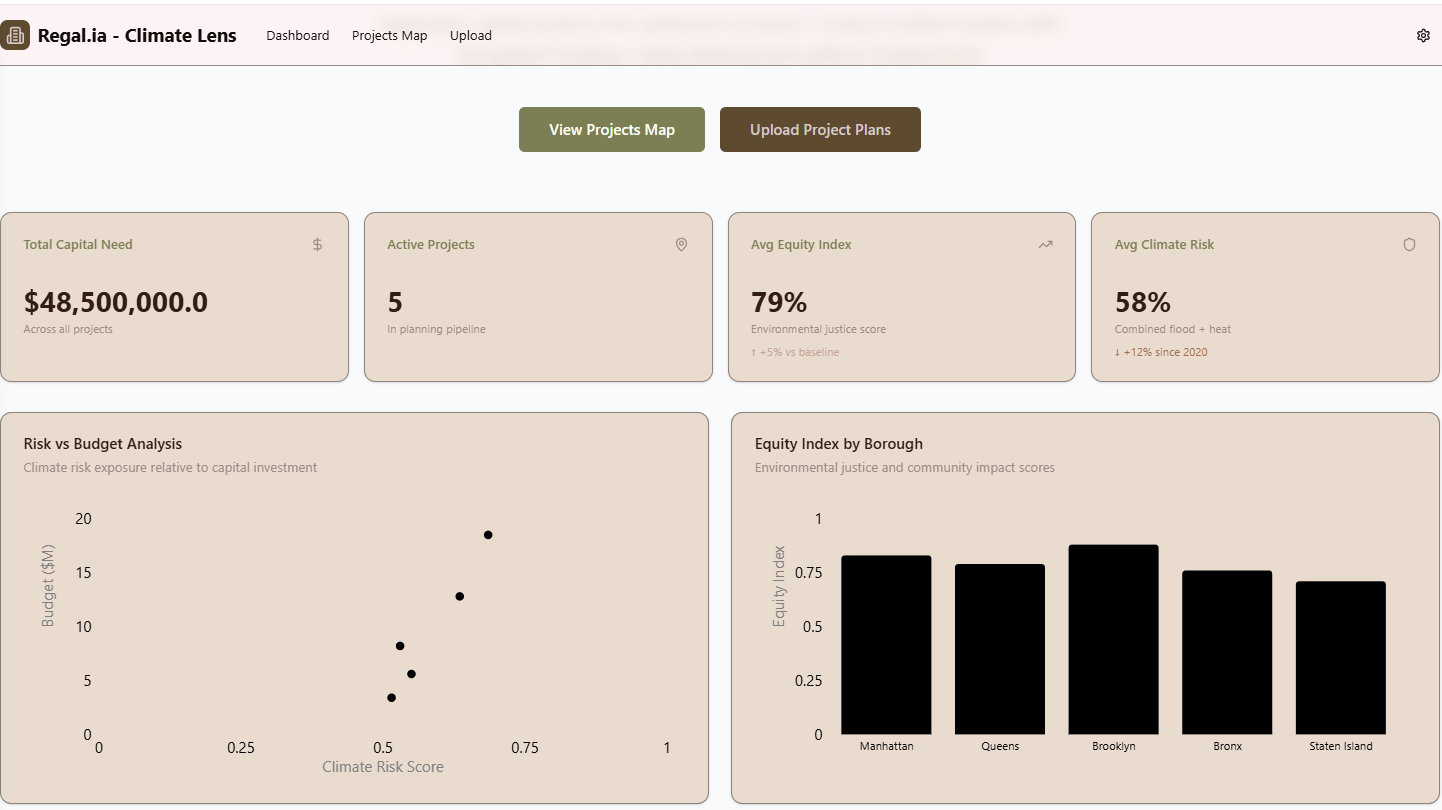
Task: Click the map pin icon in Active Projects card
Action: 681,244
